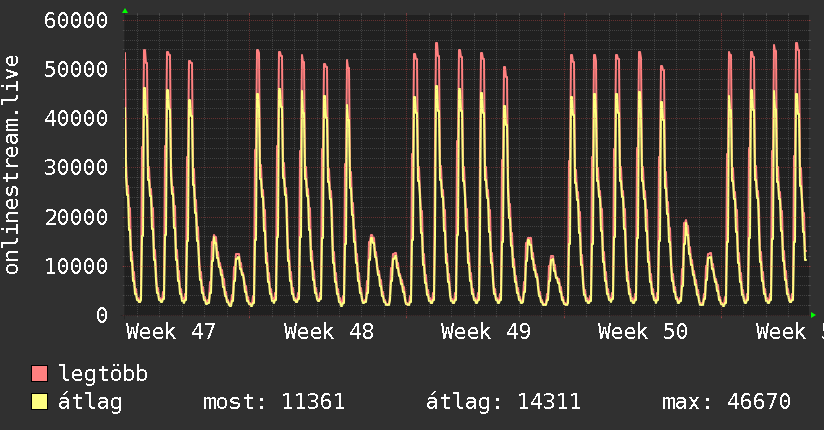Select the átlag: 14311 statistic
The height and width of the screenshot is (430, 824).
point(503,402)
